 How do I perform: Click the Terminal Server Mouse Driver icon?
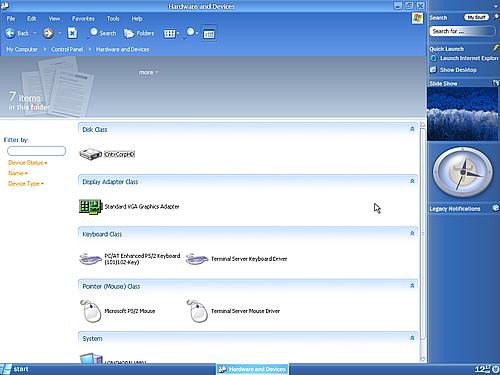click(197, 311)
